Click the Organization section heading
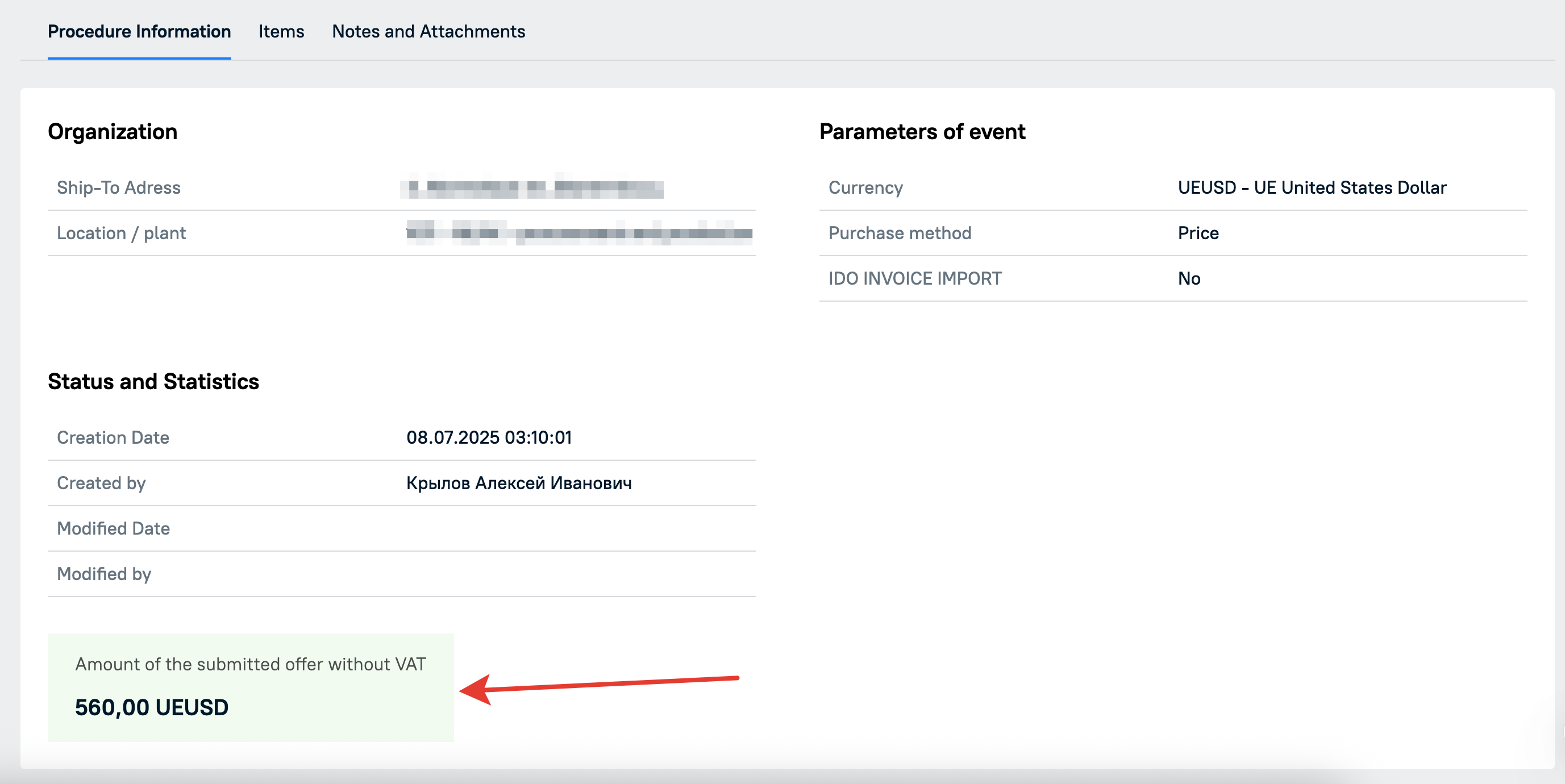 113,132
